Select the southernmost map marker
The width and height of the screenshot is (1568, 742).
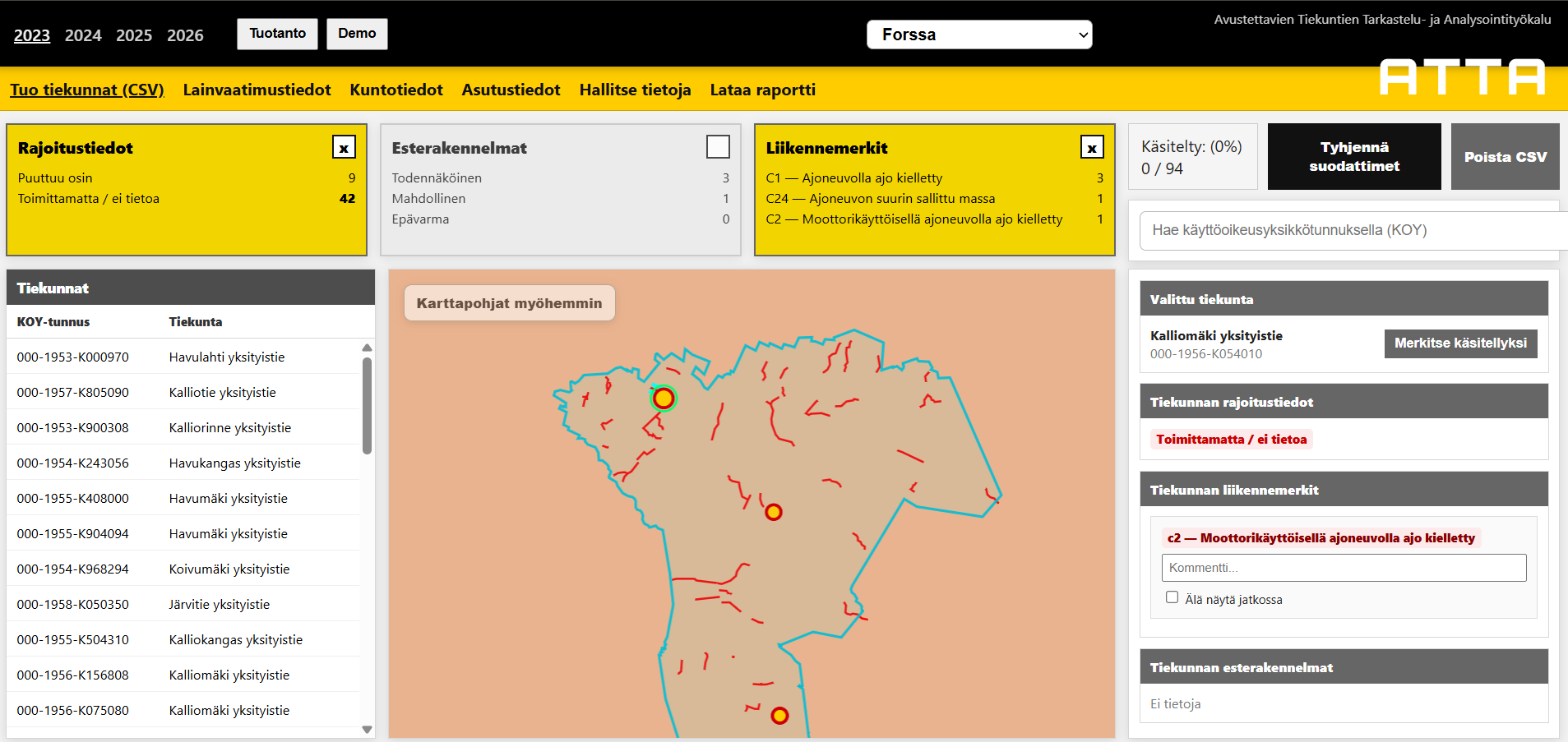tap(779, 716)
